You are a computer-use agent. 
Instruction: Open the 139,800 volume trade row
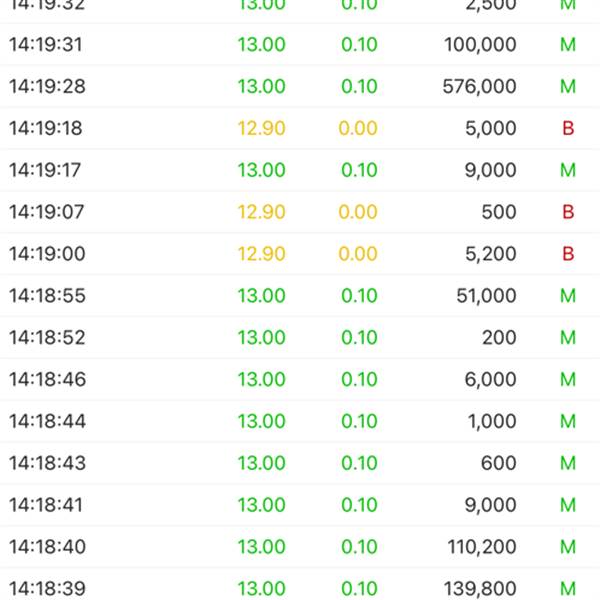[300, 585]
